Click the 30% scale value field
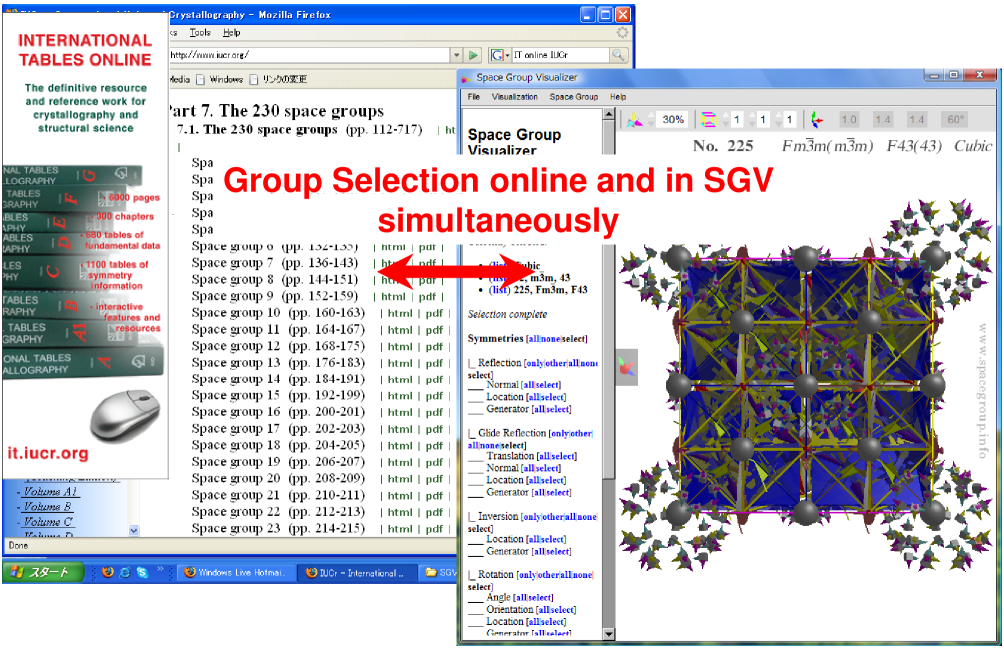Screen dimensions: 1004x650 coord(673,120)
